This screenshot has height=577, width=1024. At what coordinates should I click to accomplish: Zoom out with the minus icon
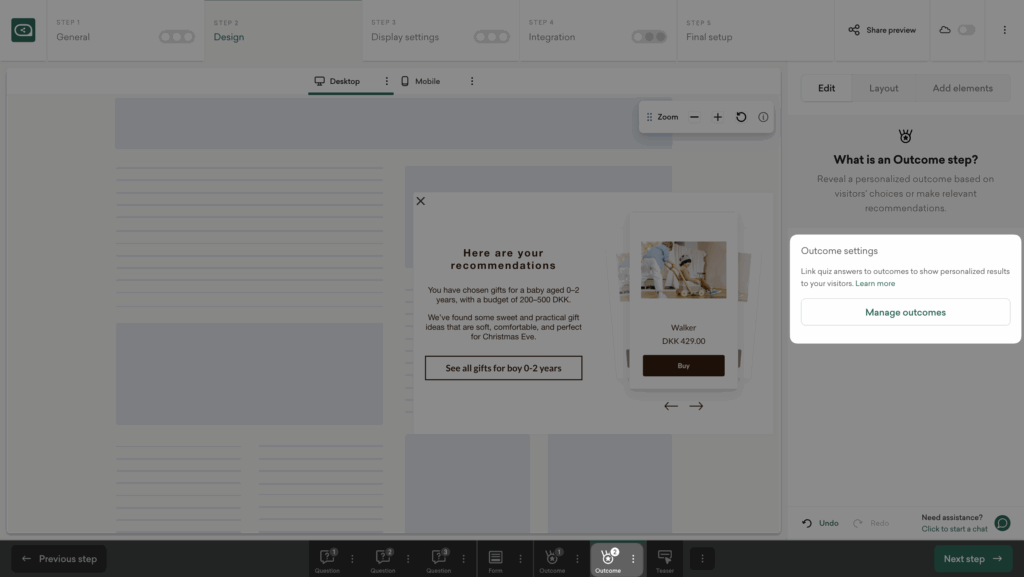tap(694, 117)
